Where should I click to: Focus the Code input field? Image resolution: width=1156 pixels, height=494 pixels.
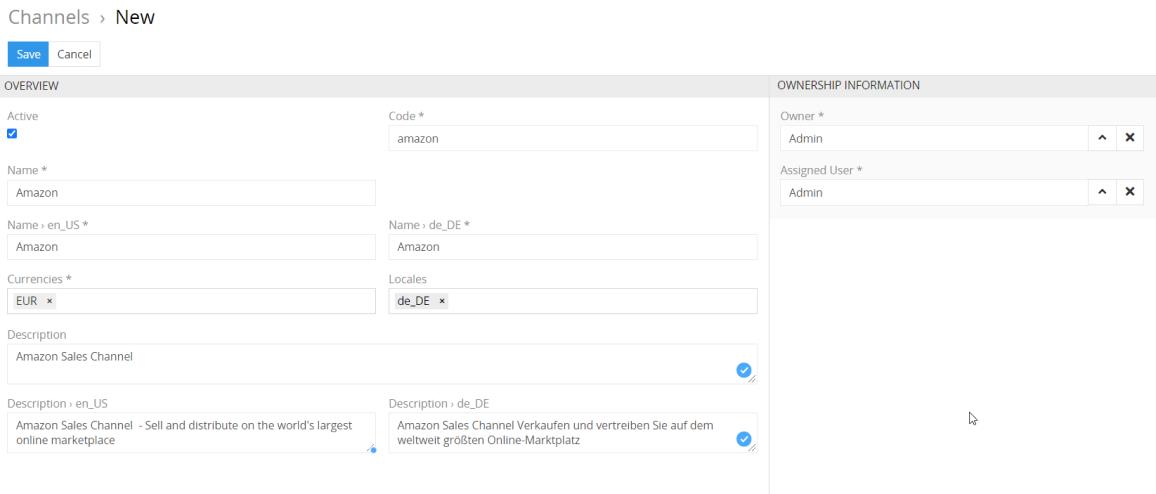[572, 138]
